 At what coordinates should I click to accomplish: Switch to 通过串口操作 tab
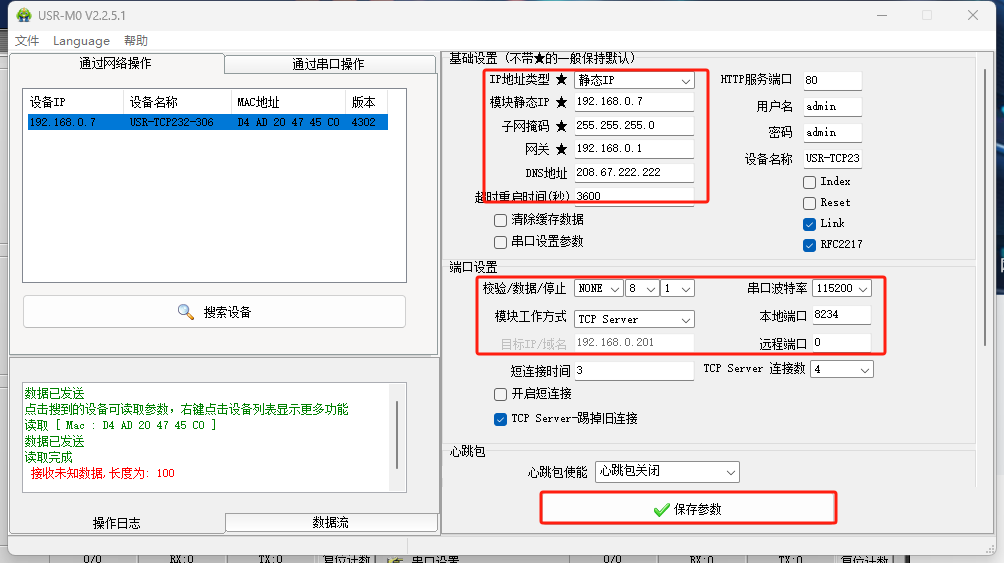tap(328, 64)
